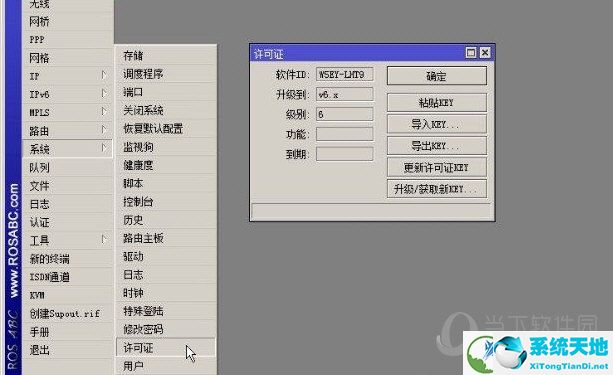The height and width of the screenshot is (375, 613).
Task: Open the PPP menu item
Action: pyautogui.click(x=67, y=39)
